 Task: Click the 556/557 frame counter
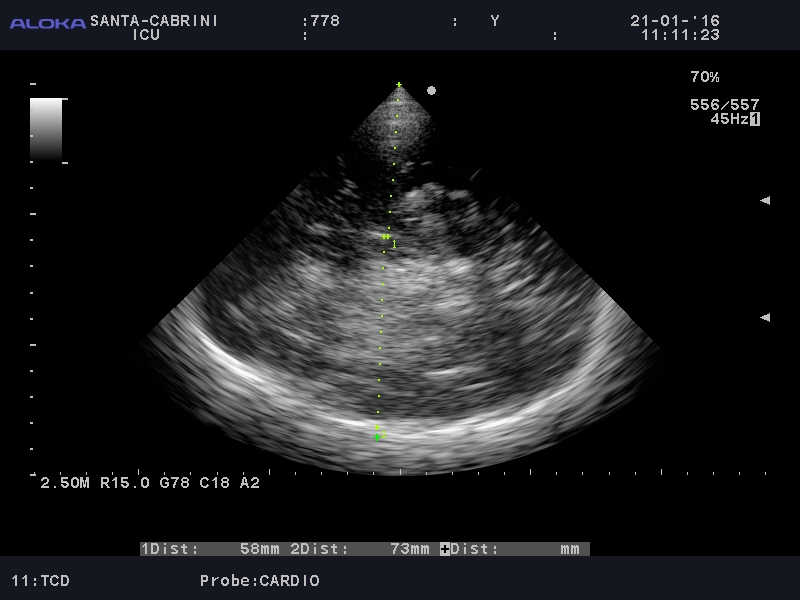(724, 104)
